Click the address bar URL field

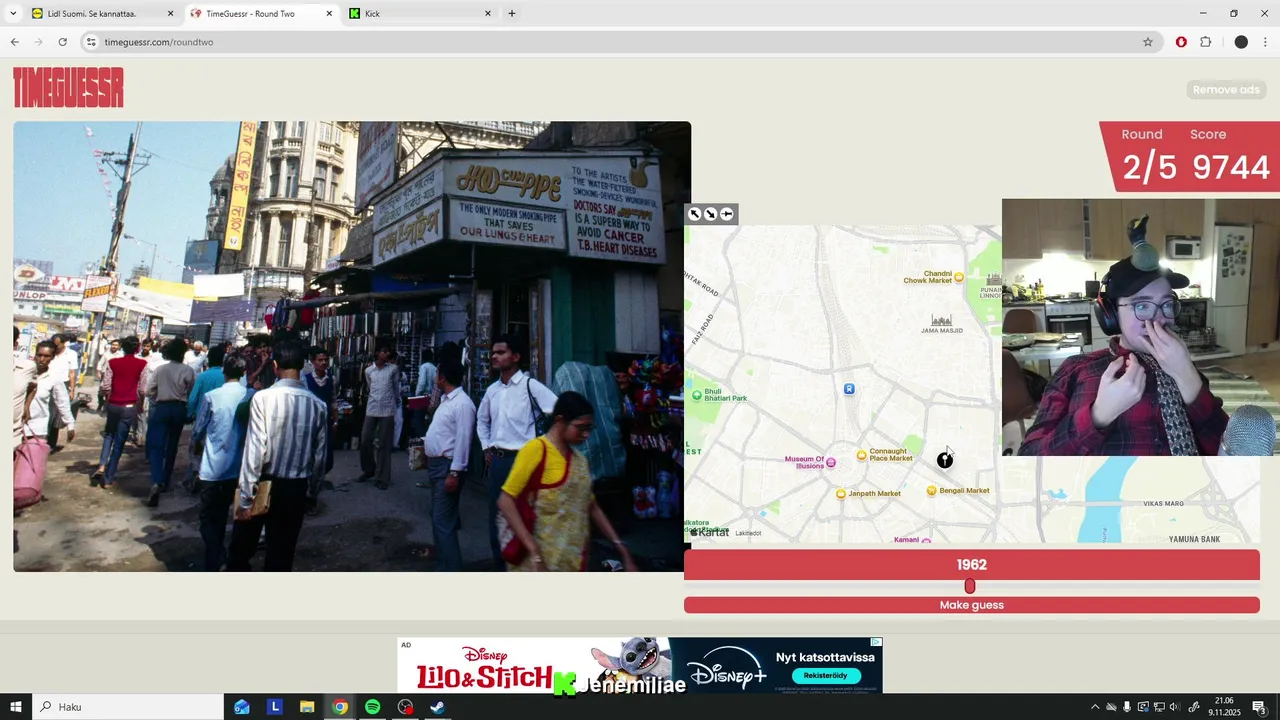tap(620, 42)
